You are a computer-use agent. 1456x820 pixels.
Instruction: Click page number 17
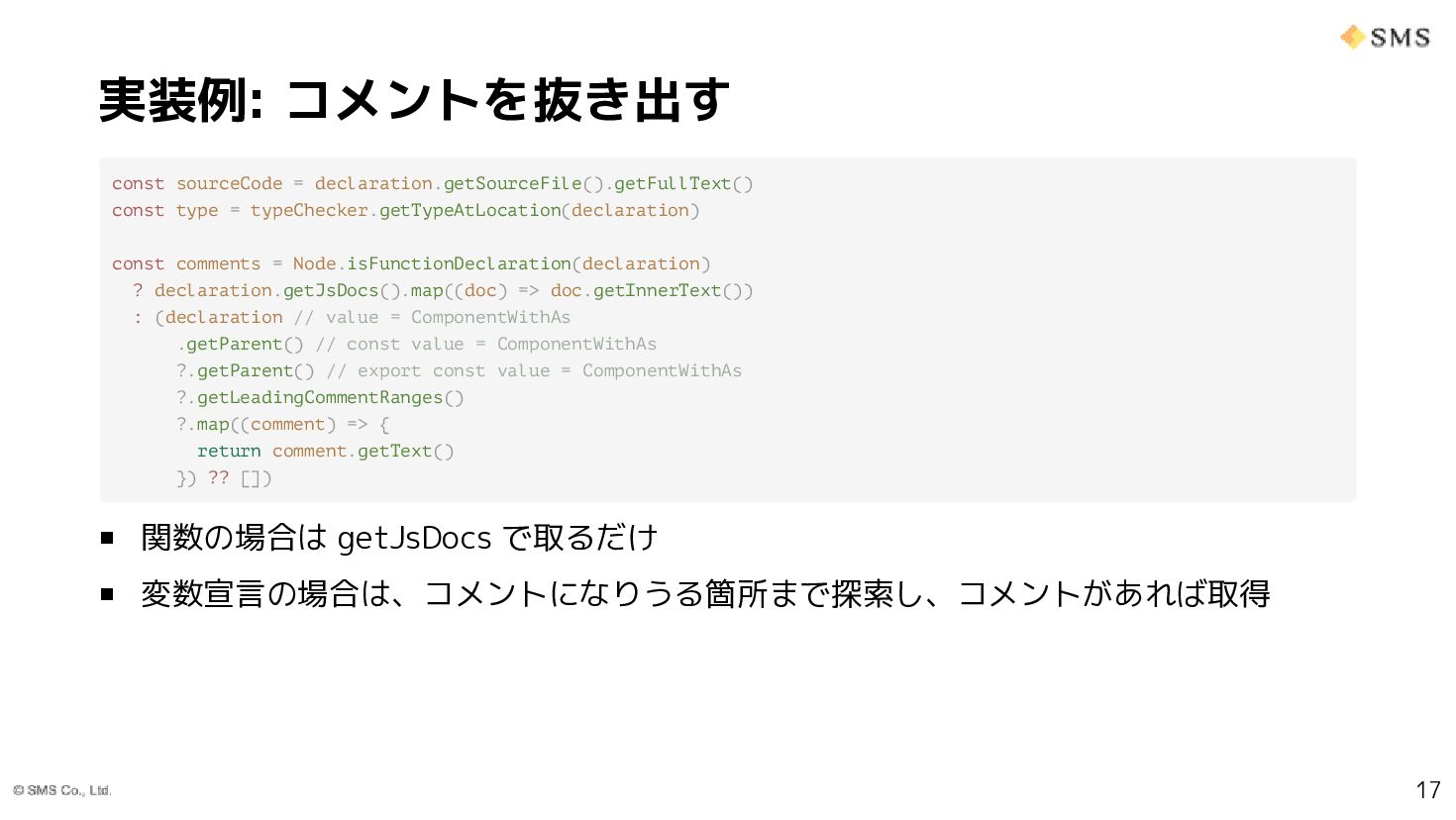(1427, 789)
